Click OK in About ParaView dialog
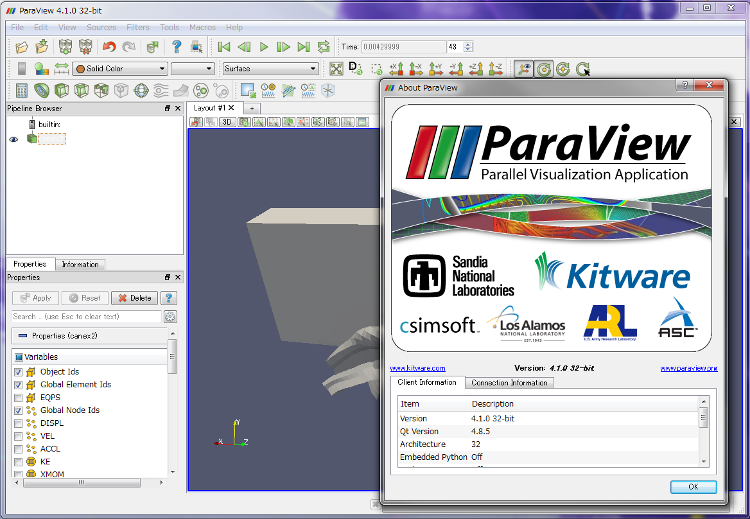This screenshot has height=519, width=750. pos(694,487)
